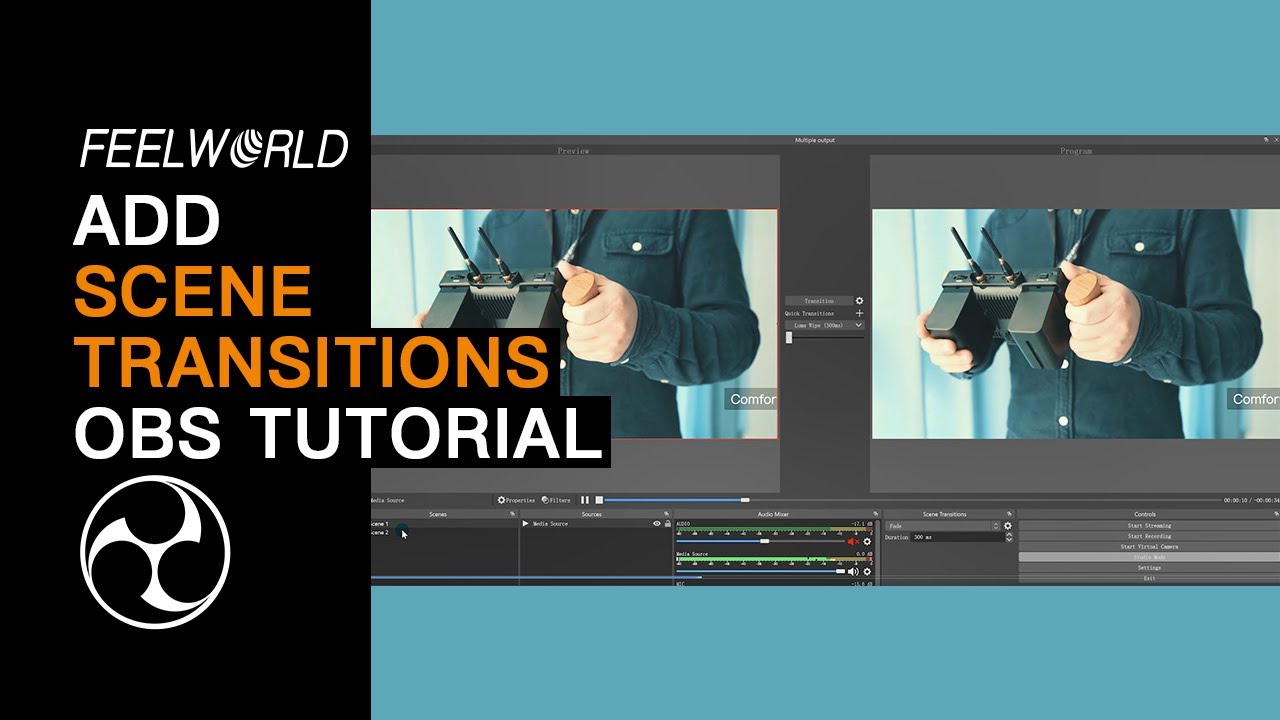1280x720 pixels.
Task: Click the media playback seek bar
Action: click(x=912, y=500)
